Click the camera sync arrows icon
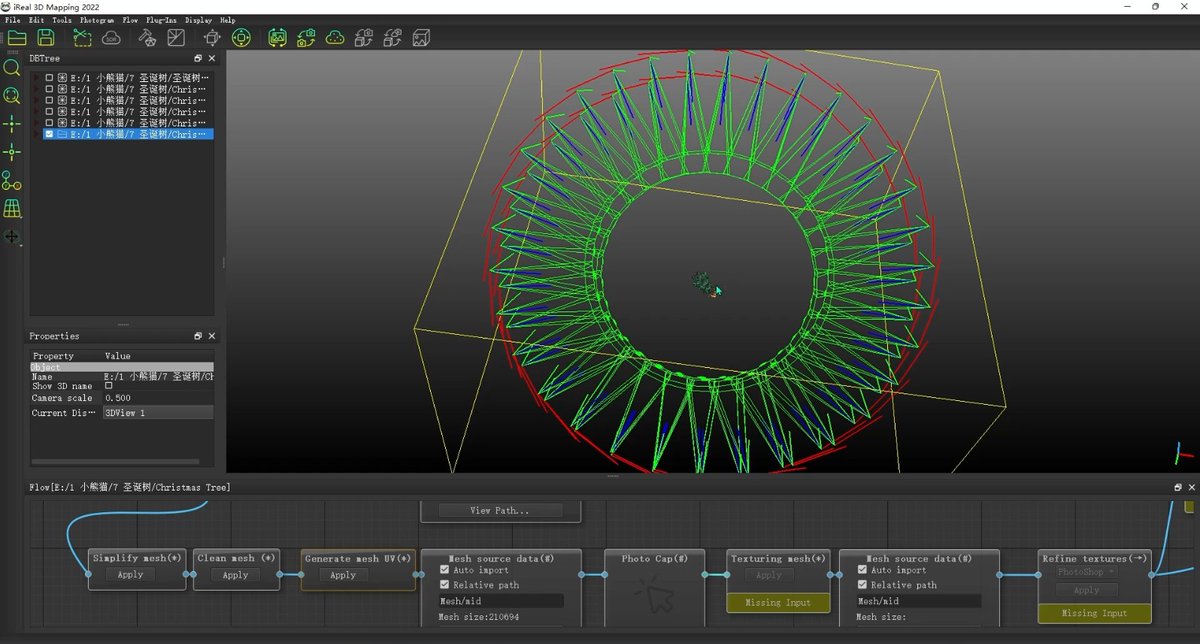The image size is (1200, 644). point(306,38)
